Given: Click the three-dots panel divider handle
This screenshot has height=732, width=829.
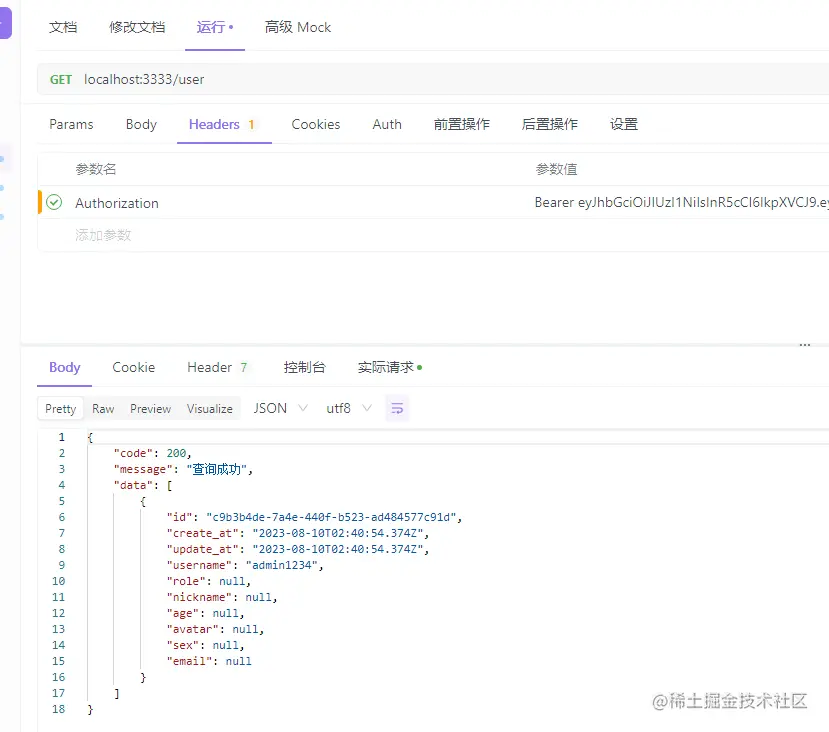Looking at the screenshot, I should click(x=805, y=345).
